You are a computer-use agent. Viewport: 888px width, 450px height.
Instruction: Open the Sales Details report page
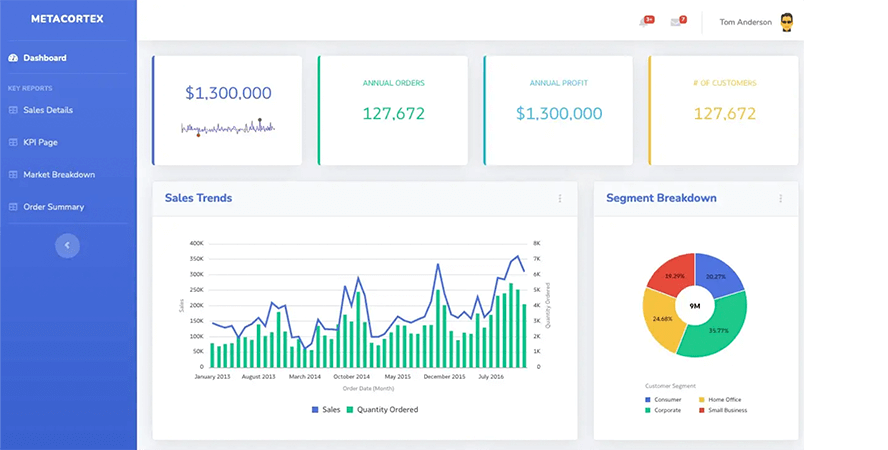click(x=48, y=110)
